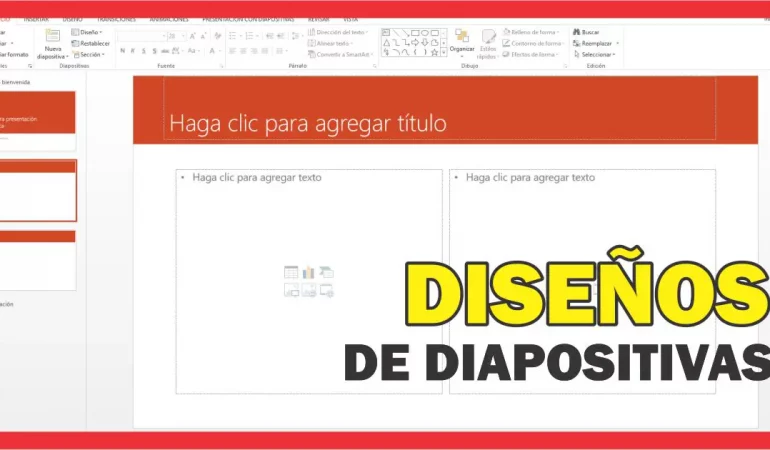Open the Nueva diapositiva dropdown arrow
The image size is (770, 450).
(x=67, y=57)
